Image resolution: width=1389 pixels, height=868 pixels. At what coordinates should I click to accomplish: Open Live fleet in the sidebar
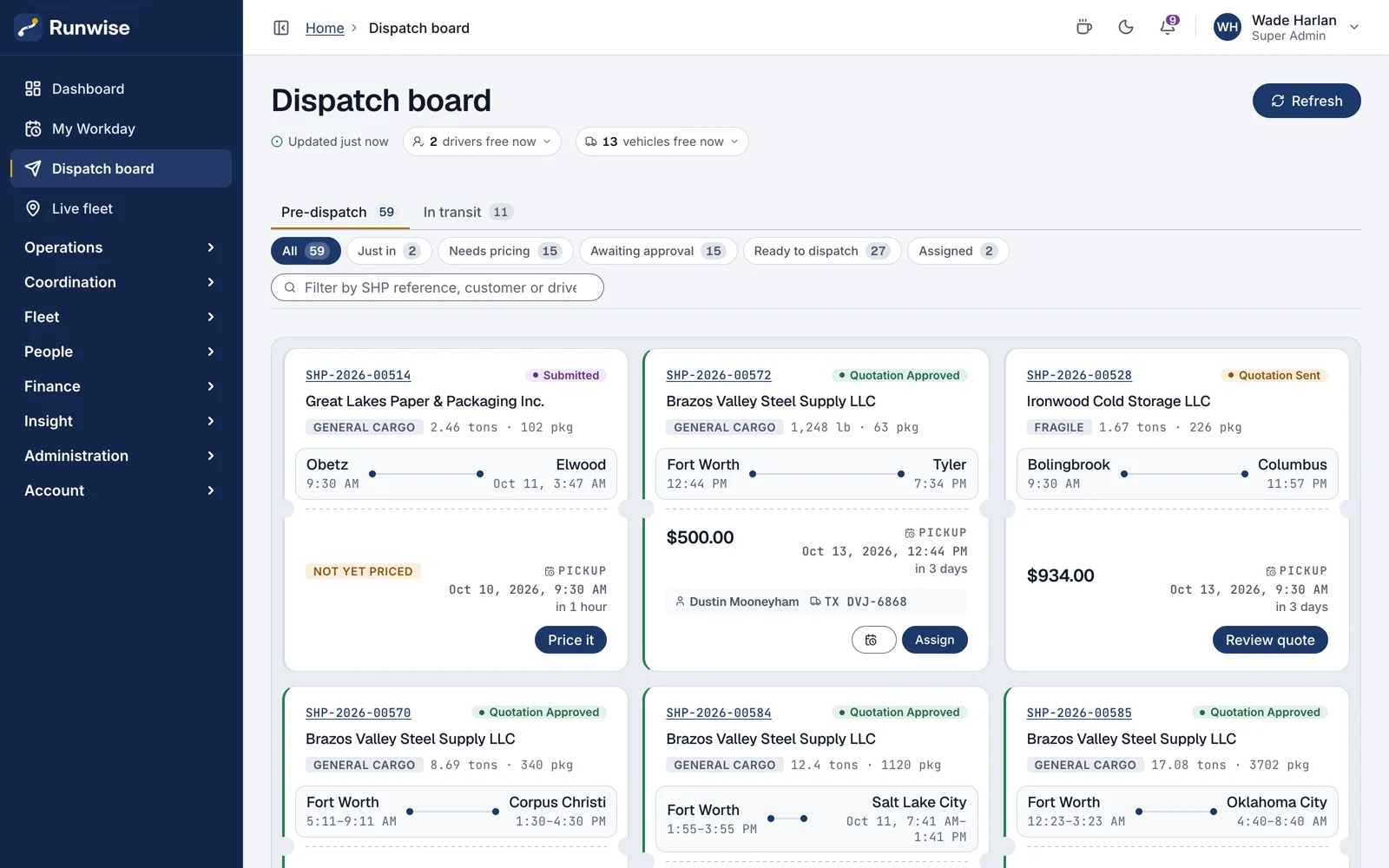pos(121,208)
